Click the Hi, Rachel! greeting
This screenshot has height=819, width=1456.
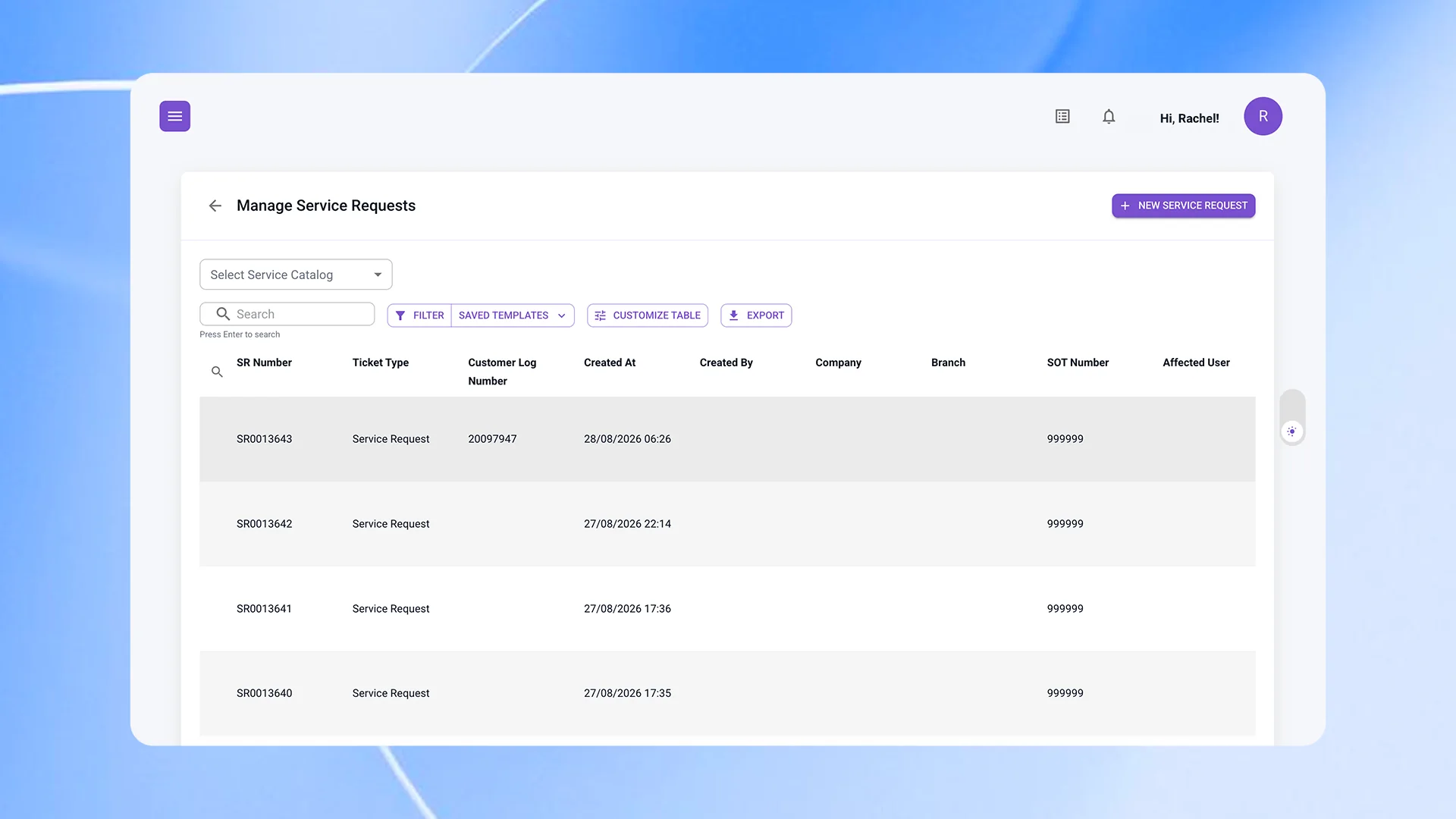point(1189,118)
